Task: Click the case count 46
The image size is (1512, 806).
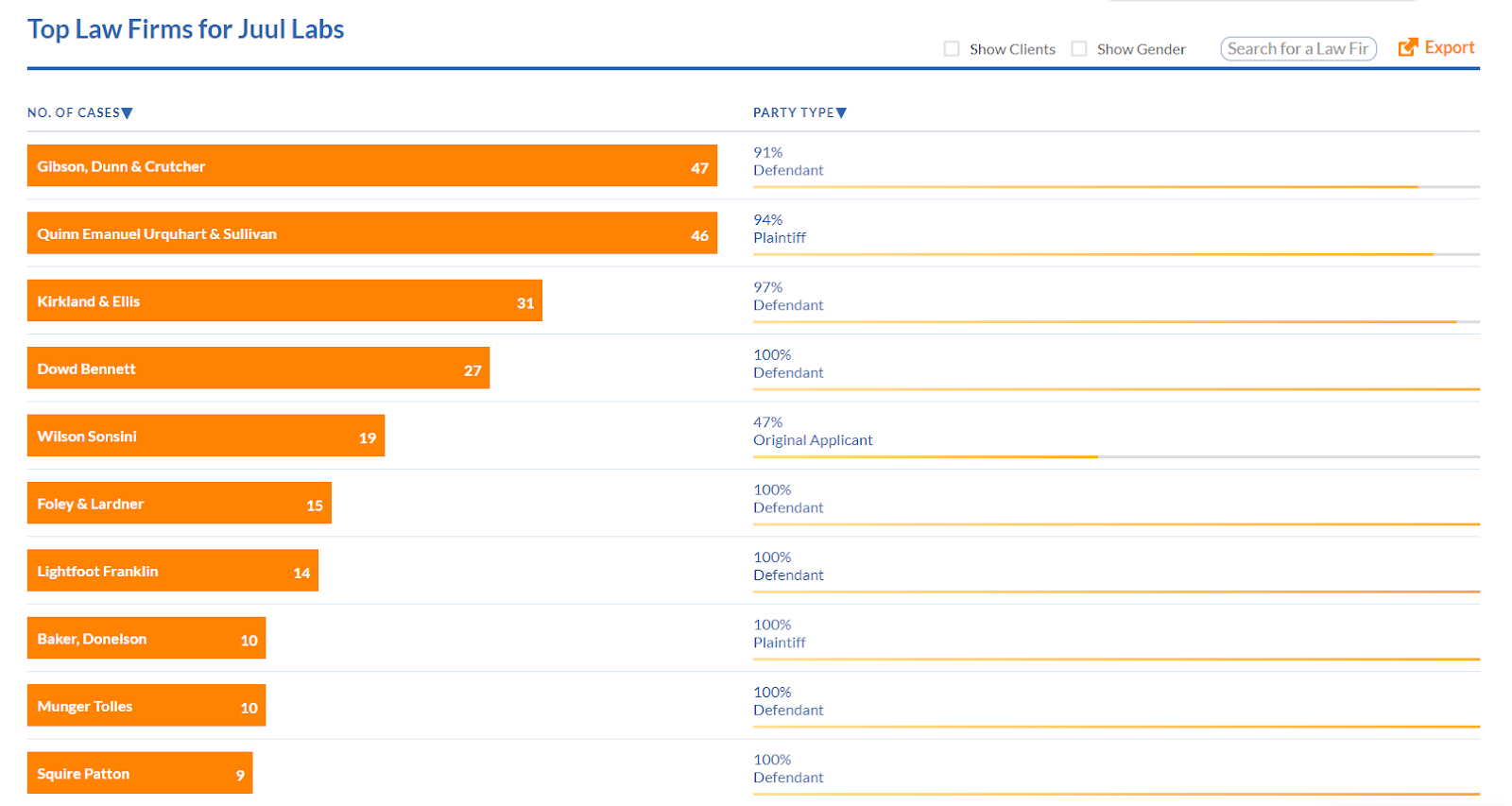Action: (x=699, y=236)
